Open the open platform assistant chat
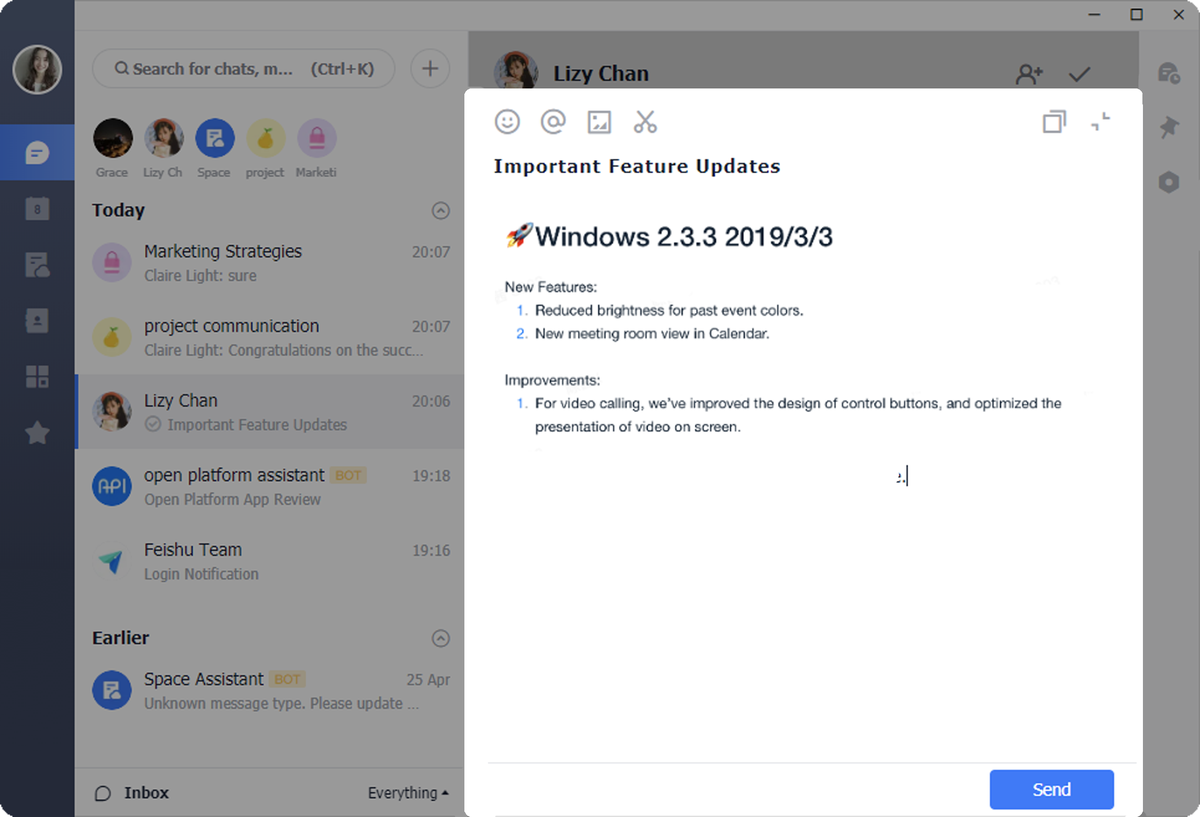1200x817 pixels. 270,487
